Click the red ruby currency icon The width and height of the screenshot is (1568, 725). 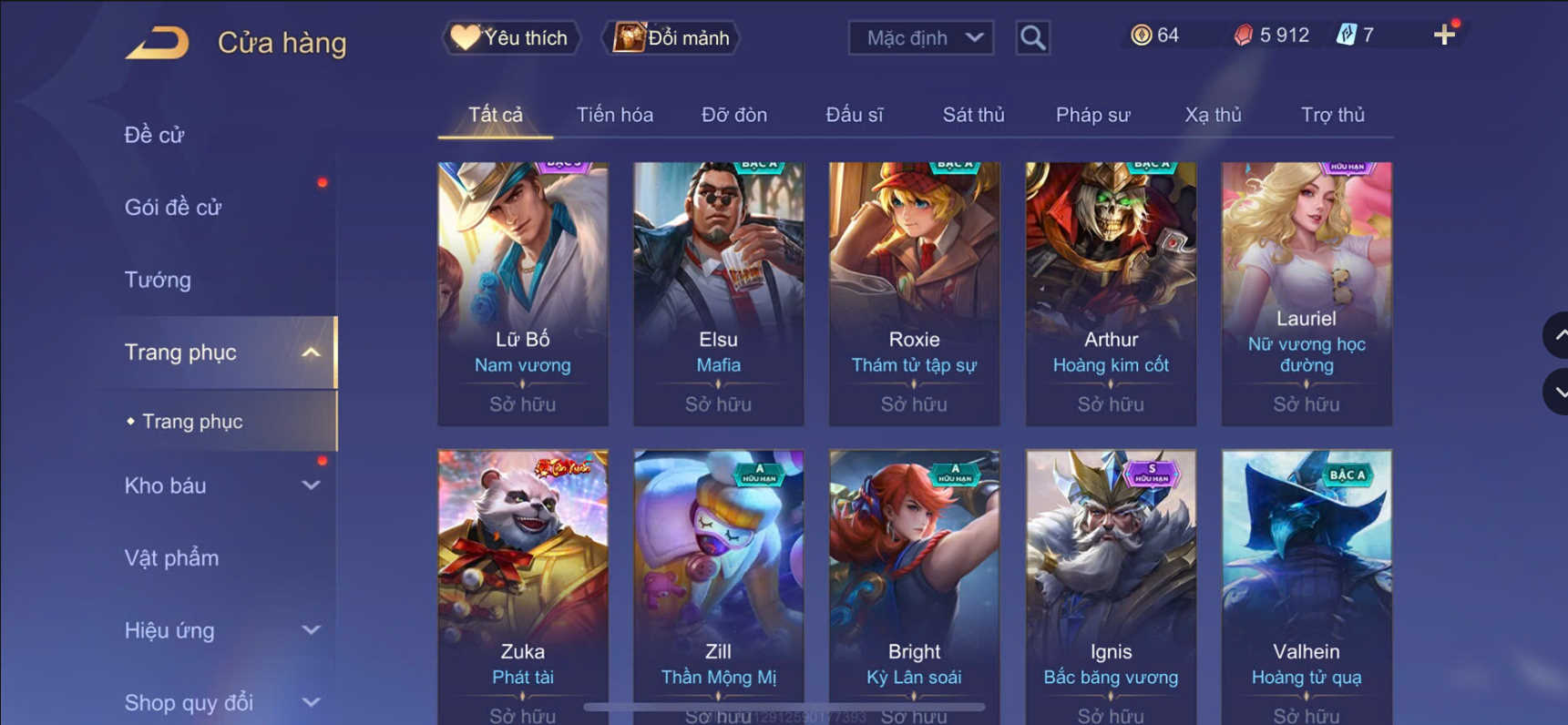[x=1243, y=36]
